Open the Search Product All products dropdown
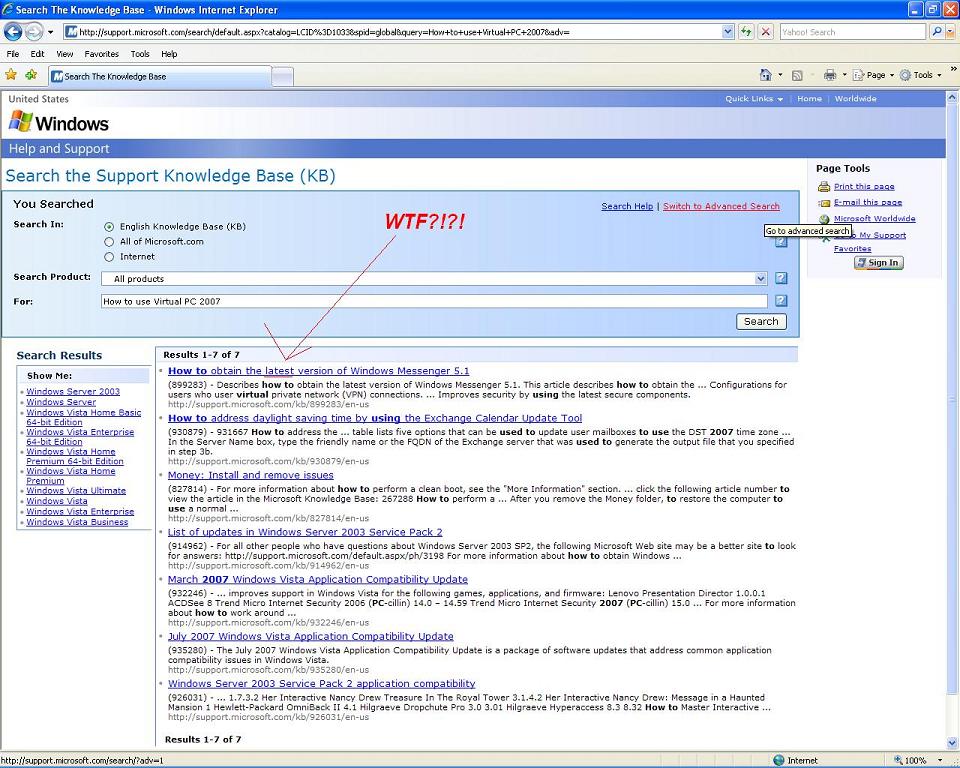960x768 pixels. (434, 279)
